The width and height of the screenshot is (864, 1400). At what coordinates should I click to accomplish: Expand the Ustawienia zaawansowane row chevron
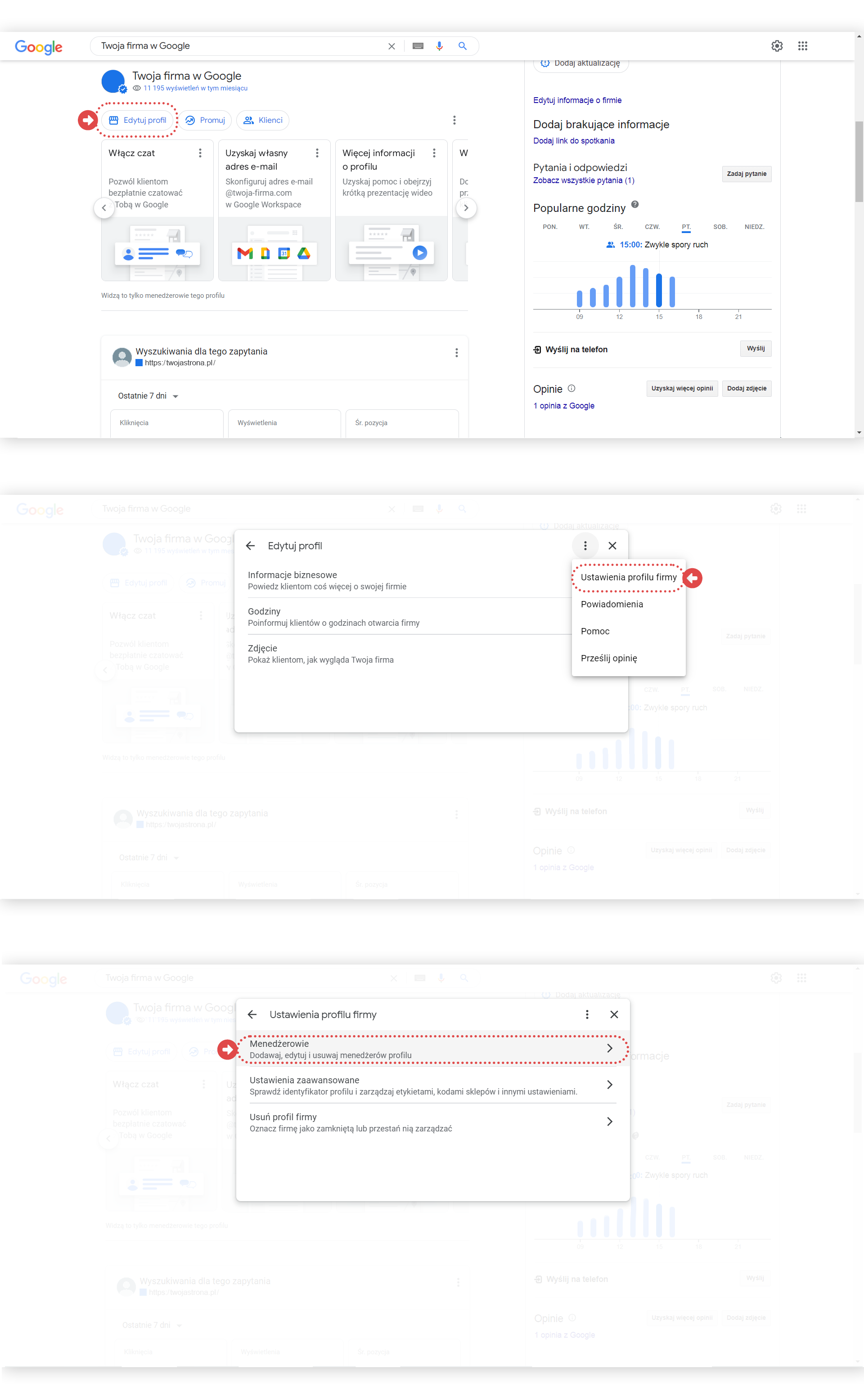609,1085
